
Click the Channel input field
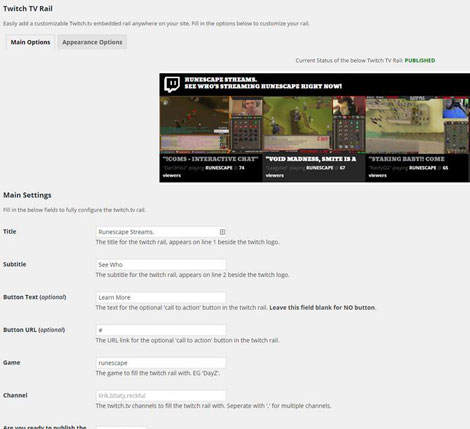coord(161,395)
